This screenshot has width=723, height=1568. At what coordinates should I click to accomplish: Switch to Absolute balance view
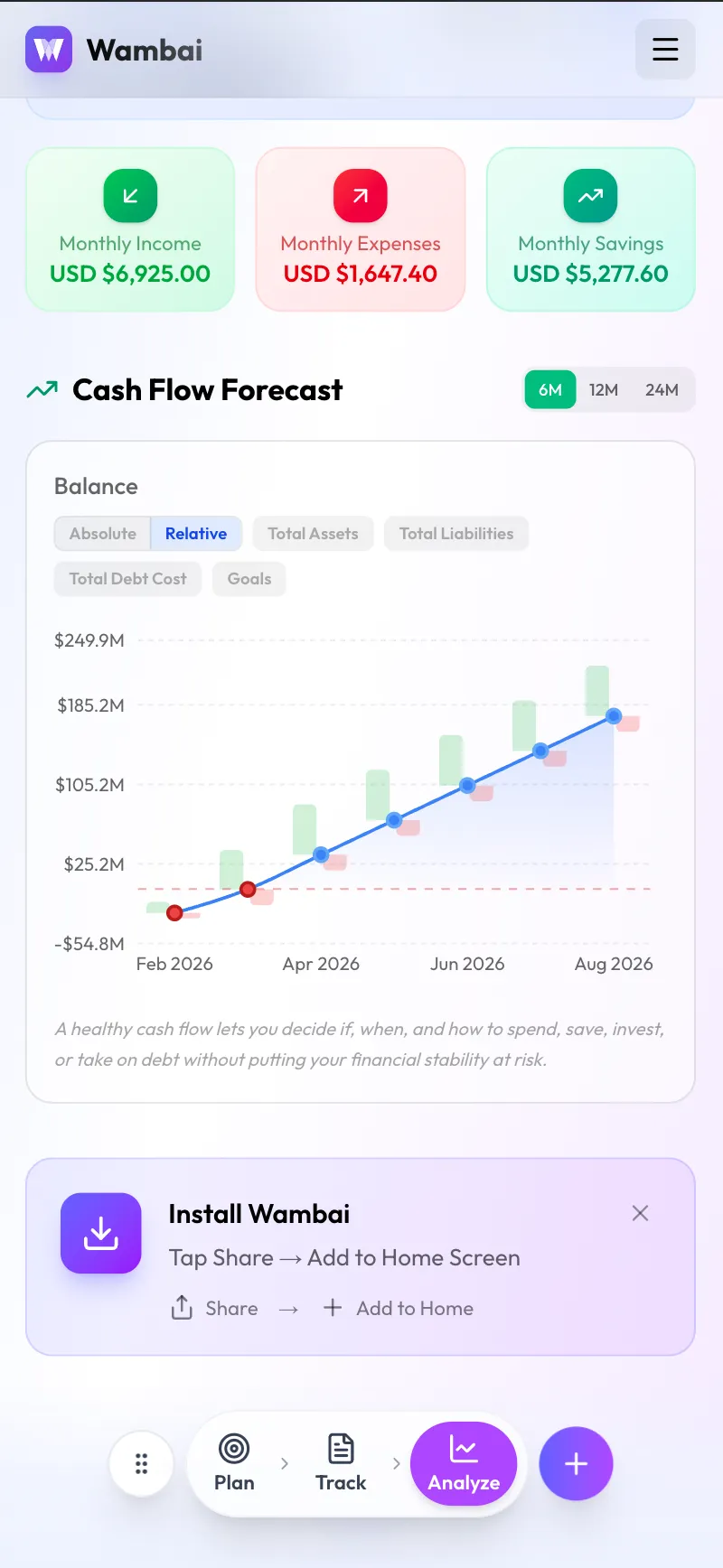click(102, 533)
